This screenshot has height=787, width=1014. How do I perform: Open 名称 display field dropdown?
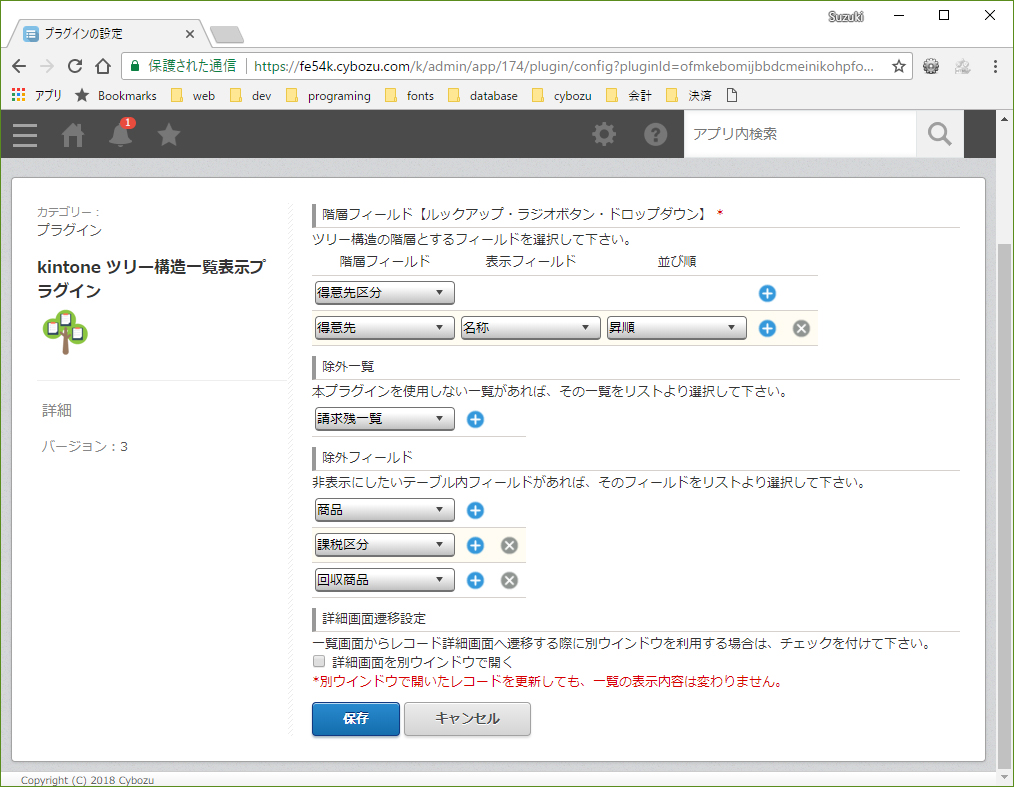coord(531,328)
